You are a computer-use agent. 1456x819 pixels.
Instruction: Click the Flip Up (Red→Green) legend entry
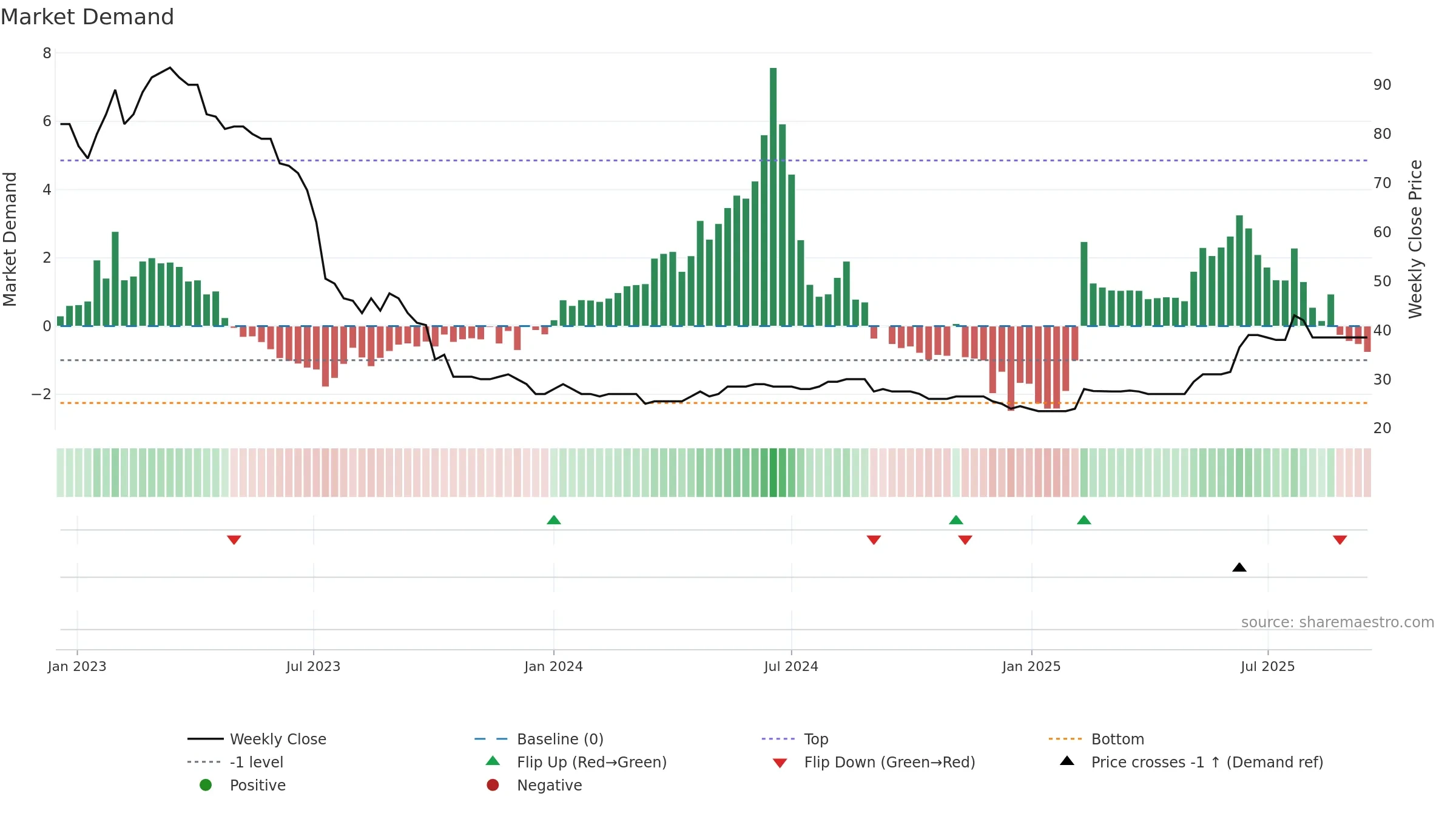tap(576, 762)
